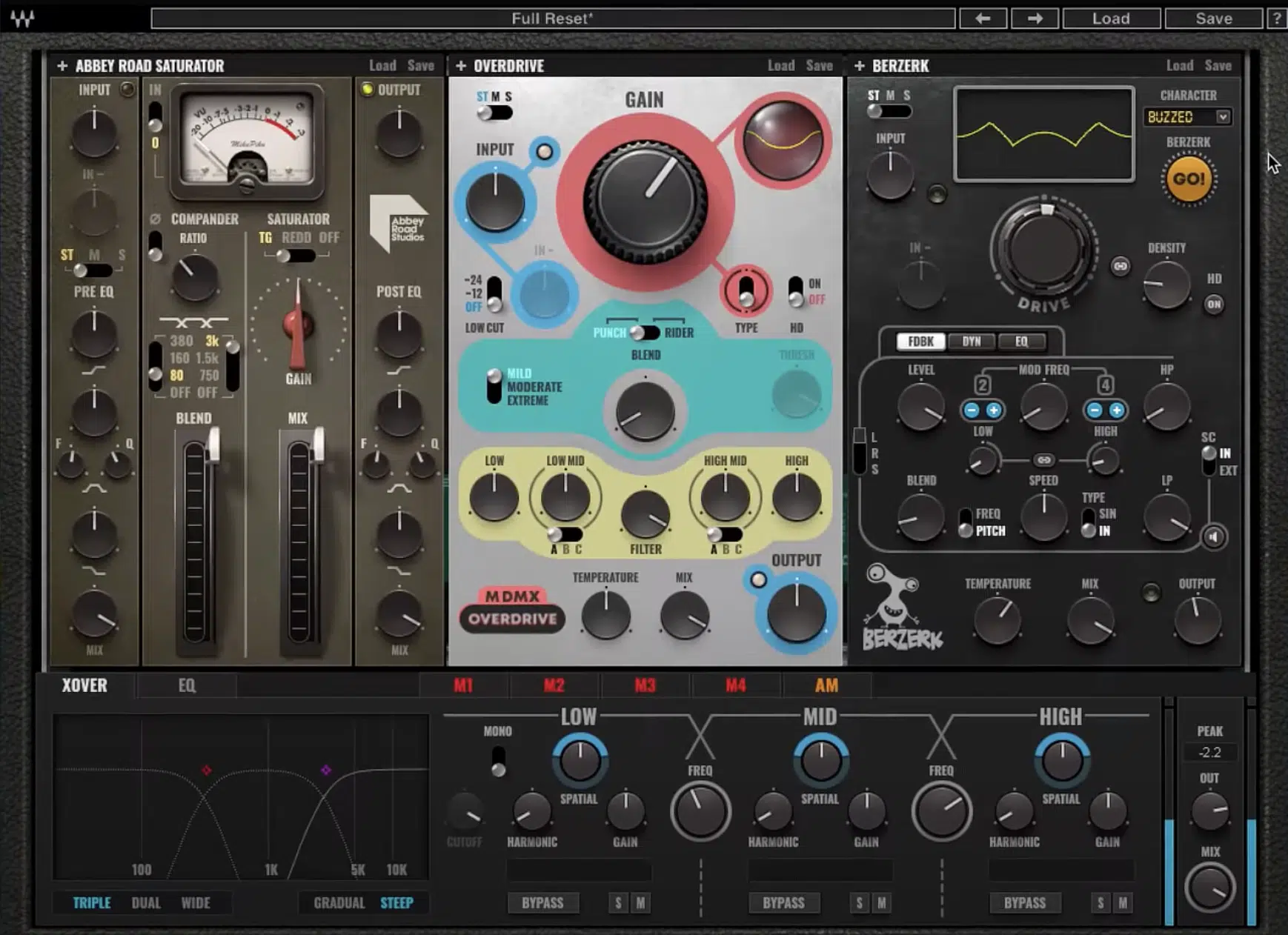This screenshot has height=935, width=1288.
Task: Select the Berzerk FDBK tab
Action: 920,342
